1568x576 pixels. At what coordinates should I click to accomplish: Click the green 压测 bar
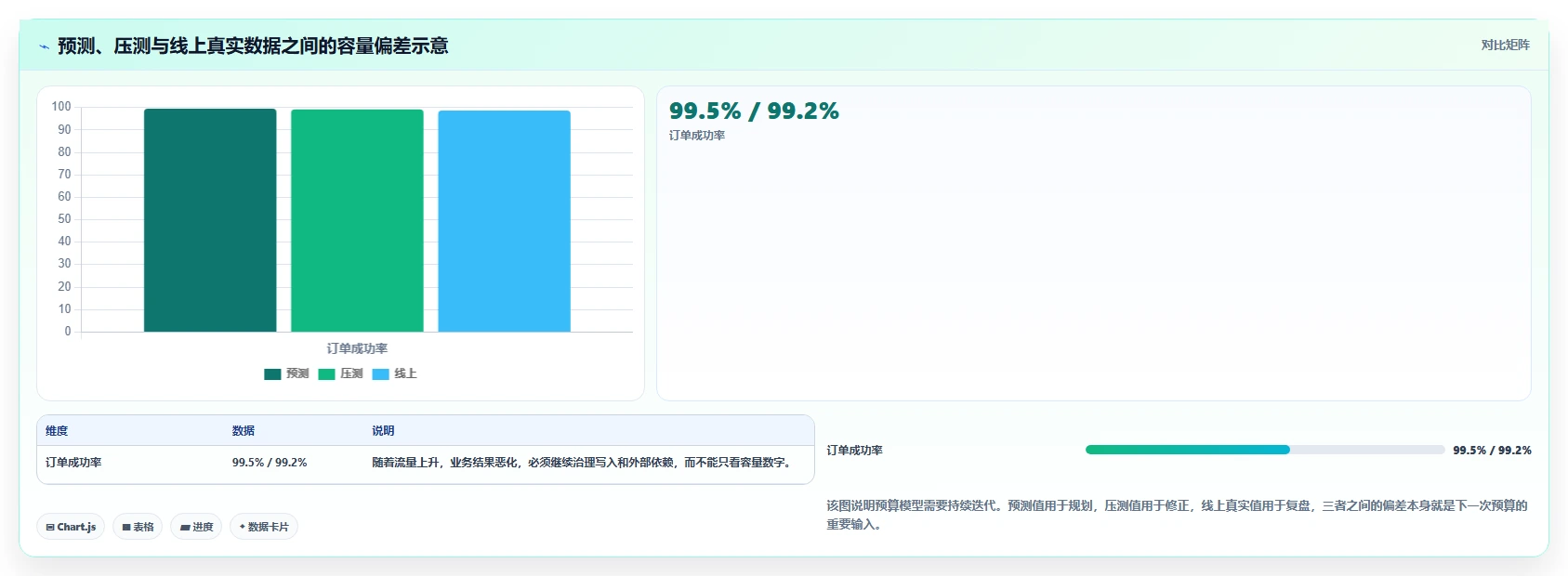pos(357,220)
